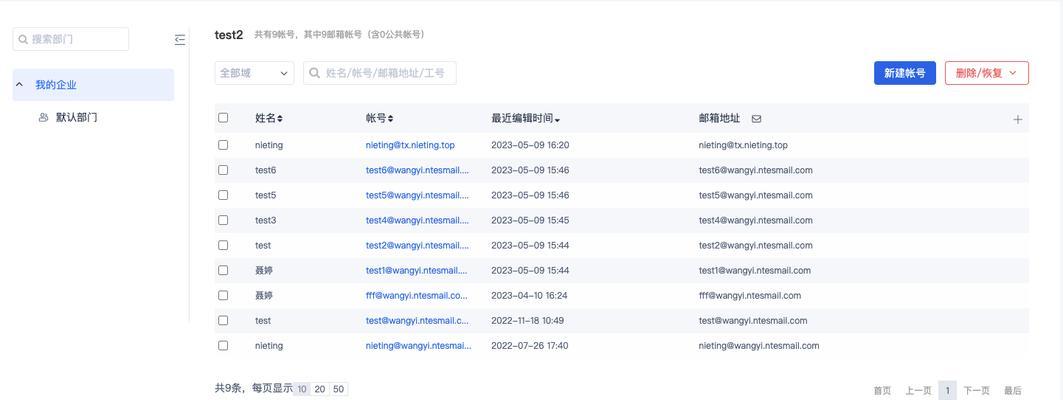
Task: Click the 搜索部门 search field
Action: [76, 39]
